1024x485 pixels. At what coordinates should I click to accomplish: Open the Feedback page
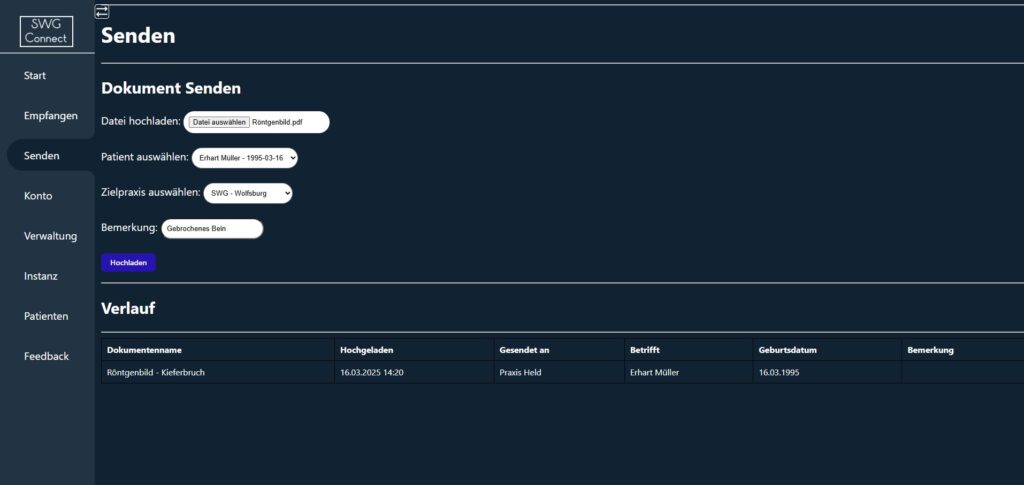(x=46, y=356)
